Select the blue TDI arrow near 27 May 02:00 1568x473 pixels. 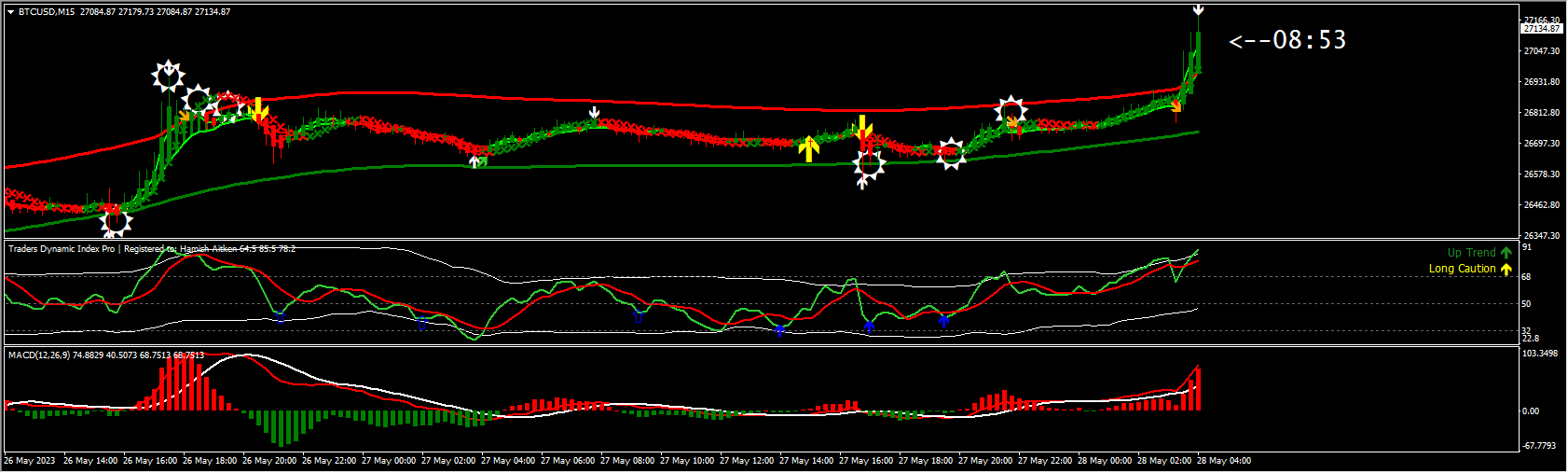pos(421,324)
